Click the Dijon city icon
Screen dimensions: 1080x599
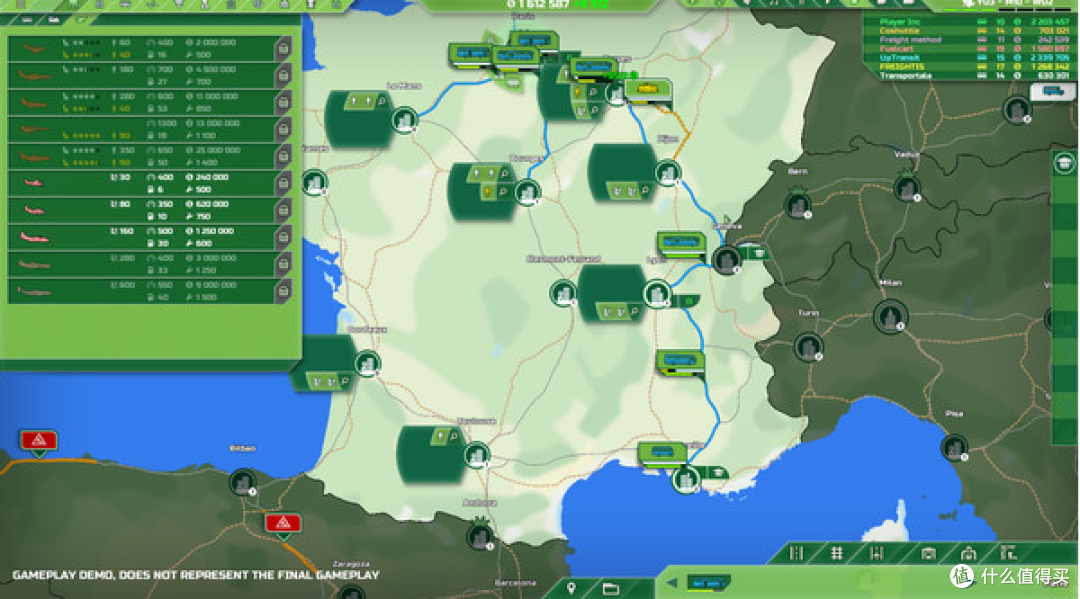click(x=667, y=173)
